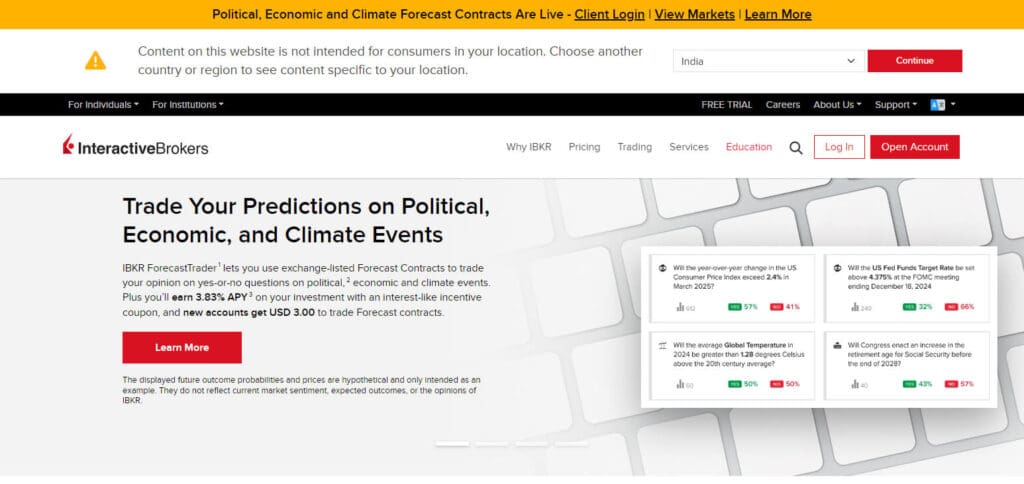Select the first carousel slide indicator
1024x484 pixels.
coord(452,444)
